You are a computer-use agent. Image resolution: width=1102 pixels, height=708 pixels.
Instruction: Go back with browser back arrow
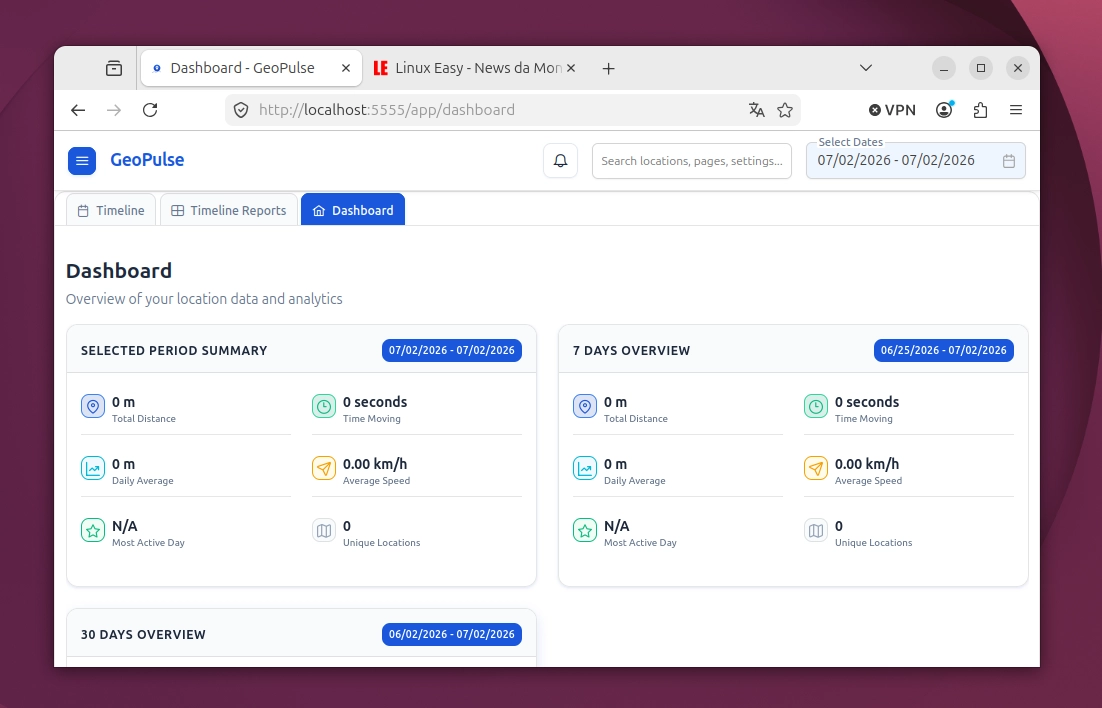tap(78, 110)
